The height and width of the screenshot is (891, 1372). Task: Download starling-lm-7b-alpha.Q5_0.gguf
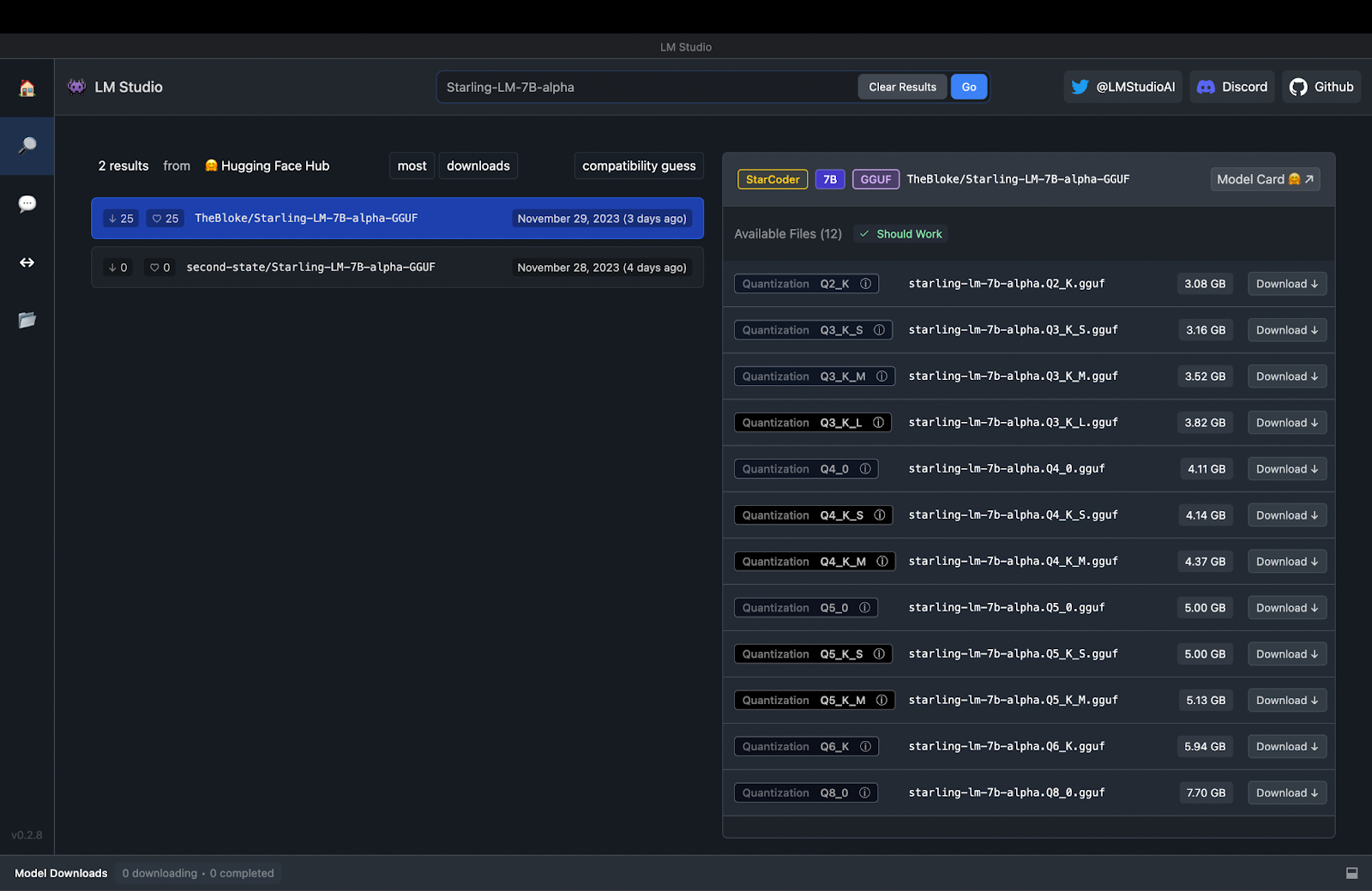[x=1287, y=608]
